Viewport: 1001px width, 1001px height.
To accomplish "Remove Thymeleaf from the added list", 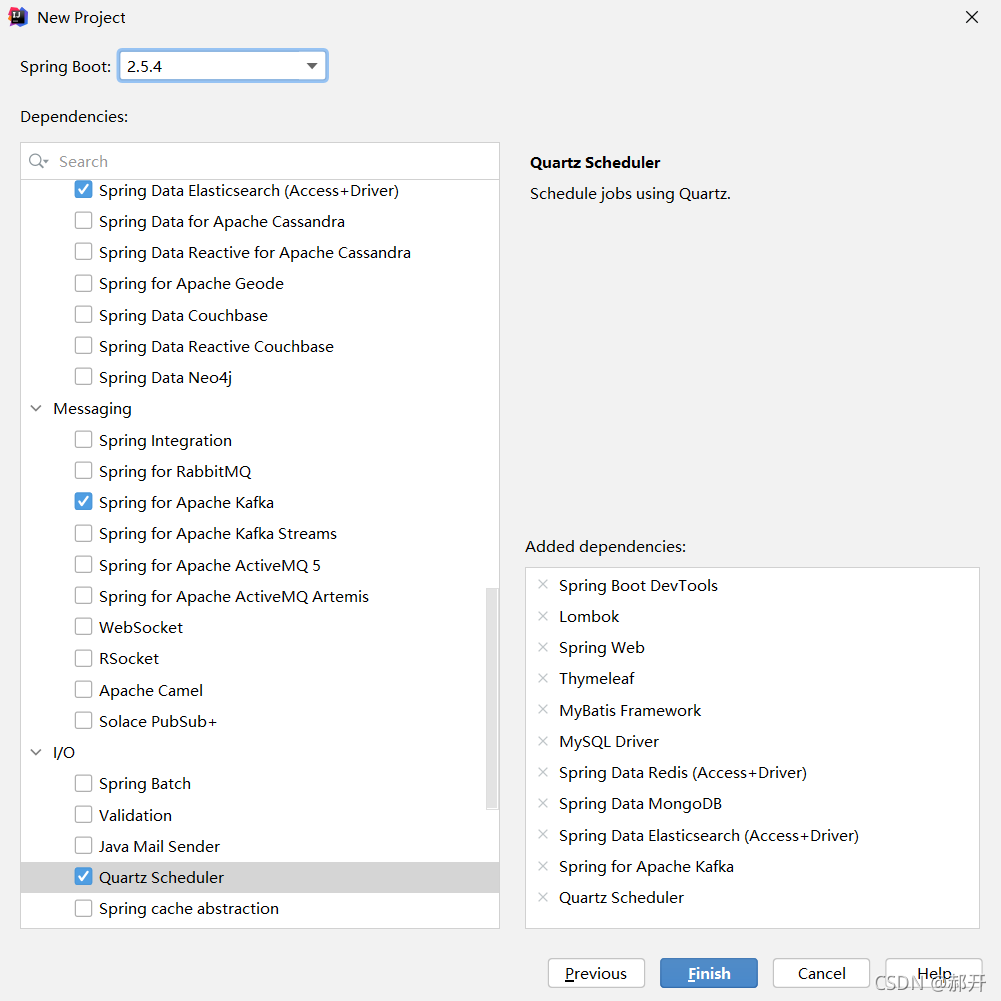I will [x=543, y=677].
